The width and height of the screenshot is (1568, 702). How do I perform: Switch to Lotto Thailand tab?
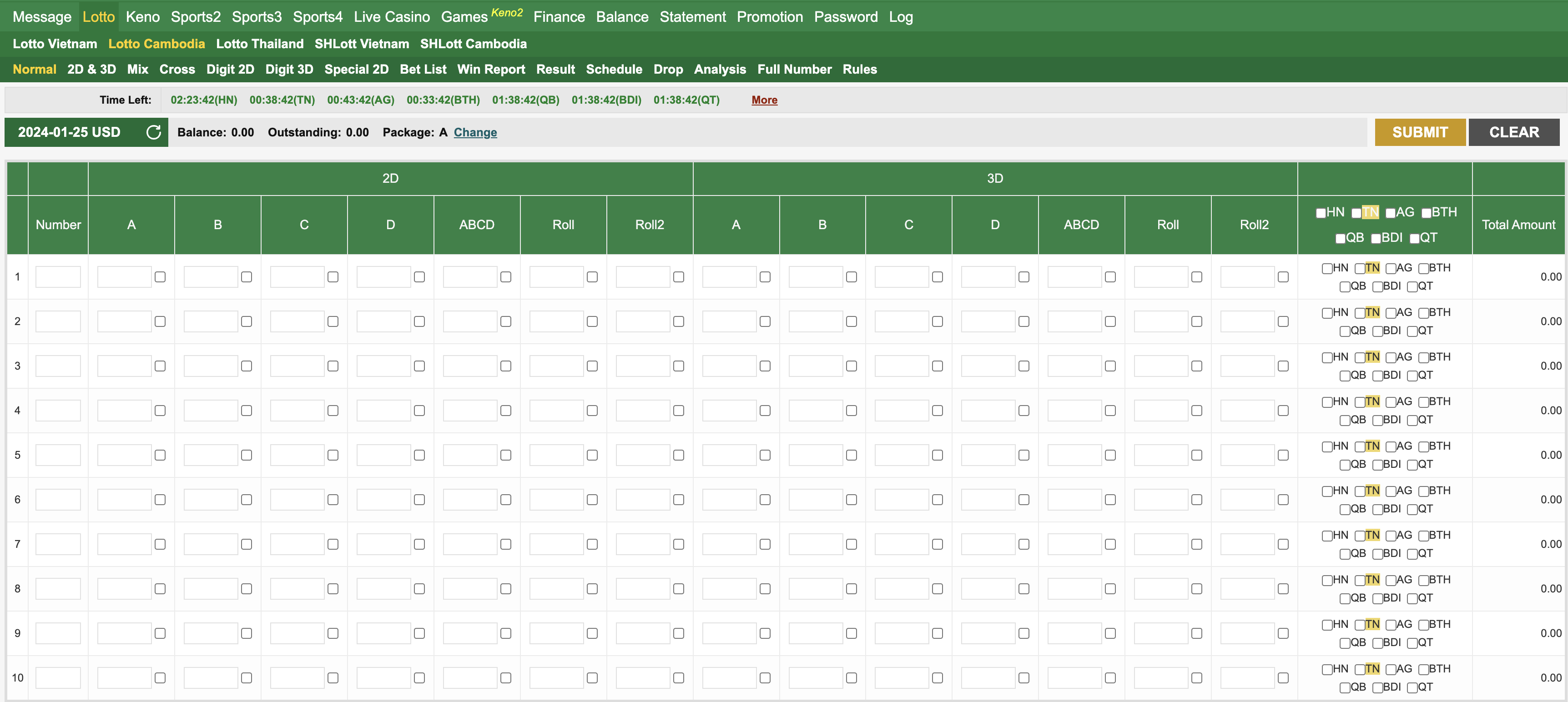(259, 44)
